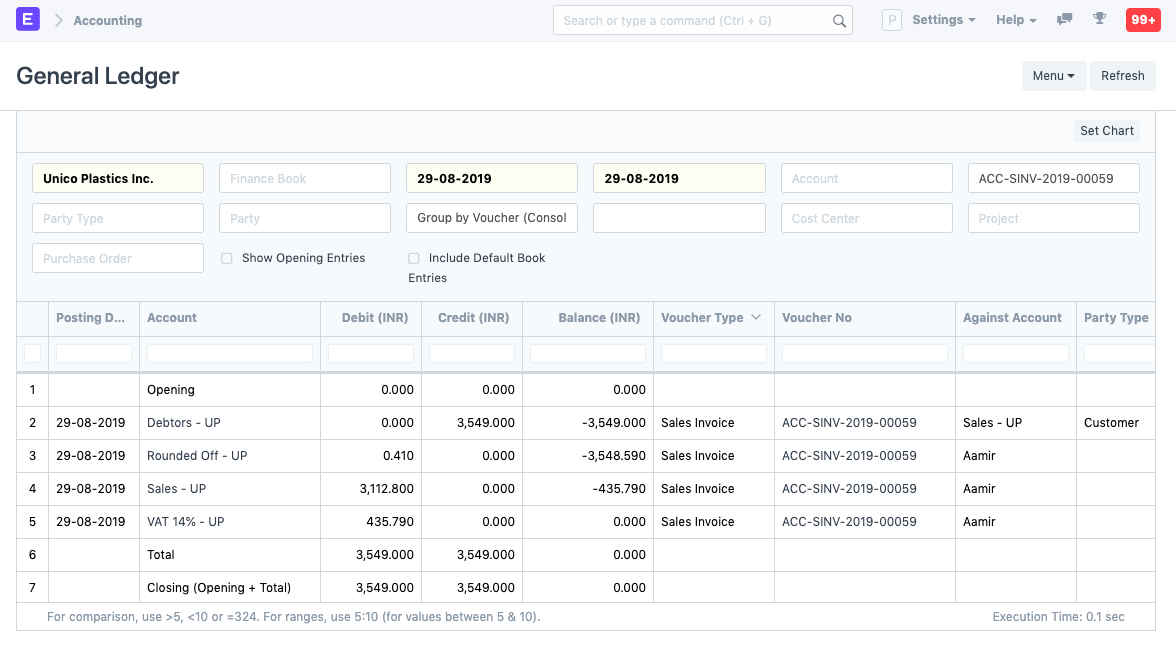Click the Set Chart button

(x=1106, y=130)
